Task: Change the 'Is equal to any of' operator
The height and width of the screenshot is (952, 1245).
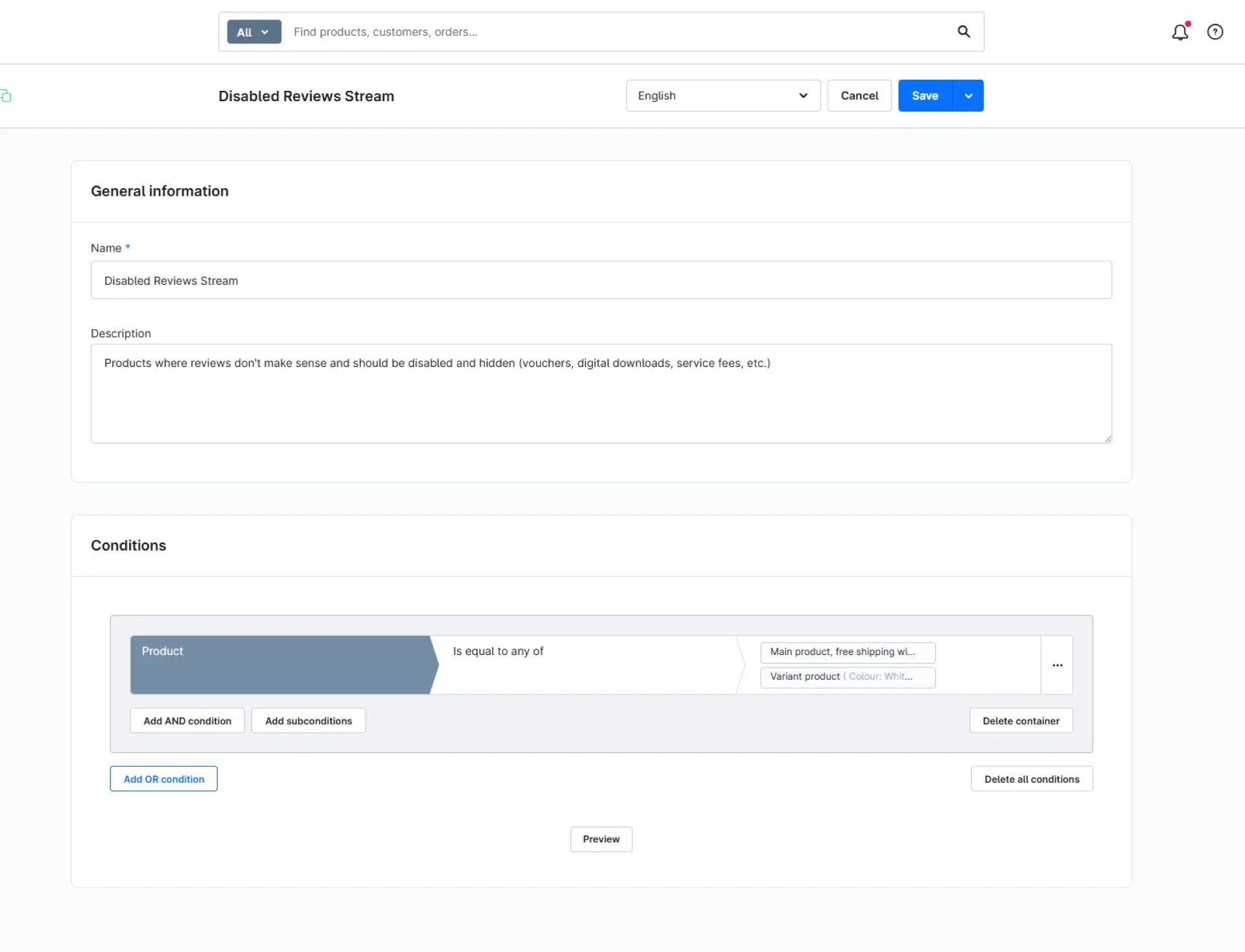Action: coord(587,665)
